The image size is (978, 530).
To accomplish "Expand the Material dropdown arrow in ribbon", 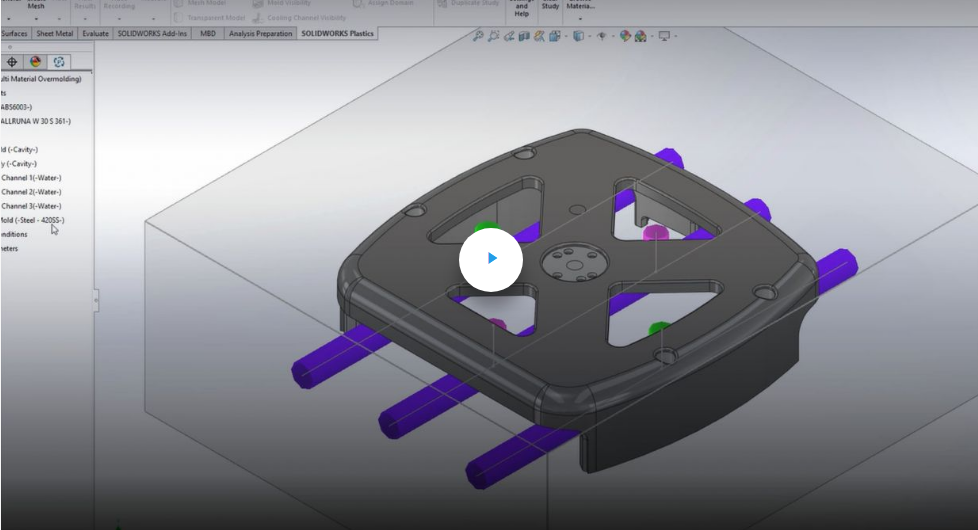I will pos(579,19).
